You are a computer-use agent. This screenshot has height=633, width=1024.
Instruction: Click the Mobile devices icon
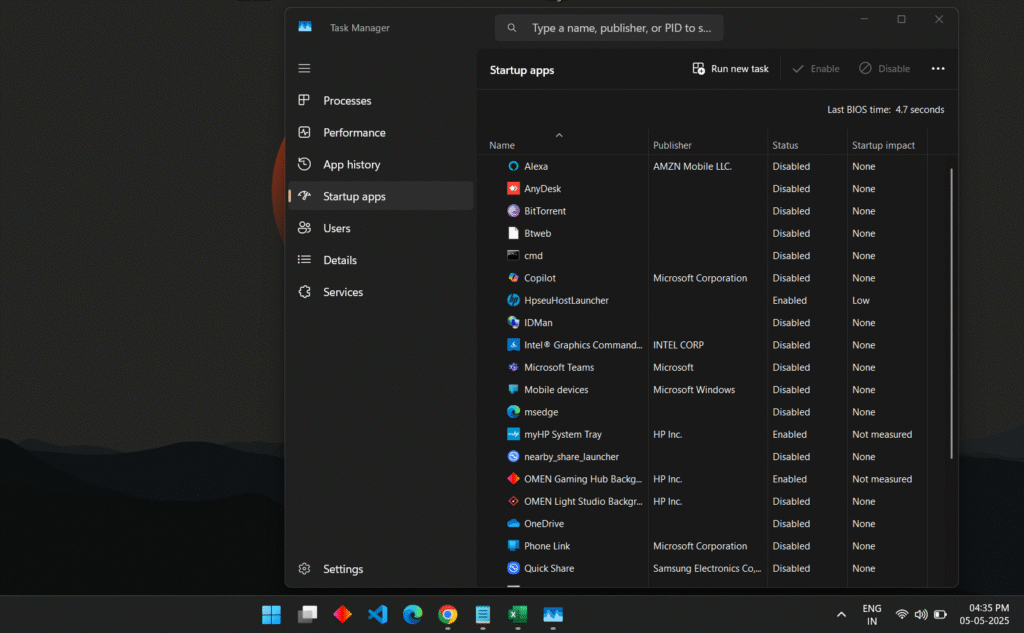coord(513,389)
